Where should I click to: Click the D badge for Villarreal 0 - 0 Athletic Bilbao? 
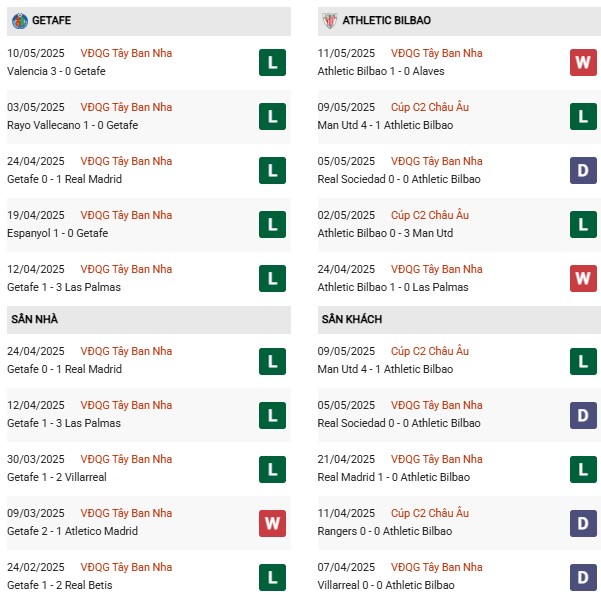tap(583, 578)
